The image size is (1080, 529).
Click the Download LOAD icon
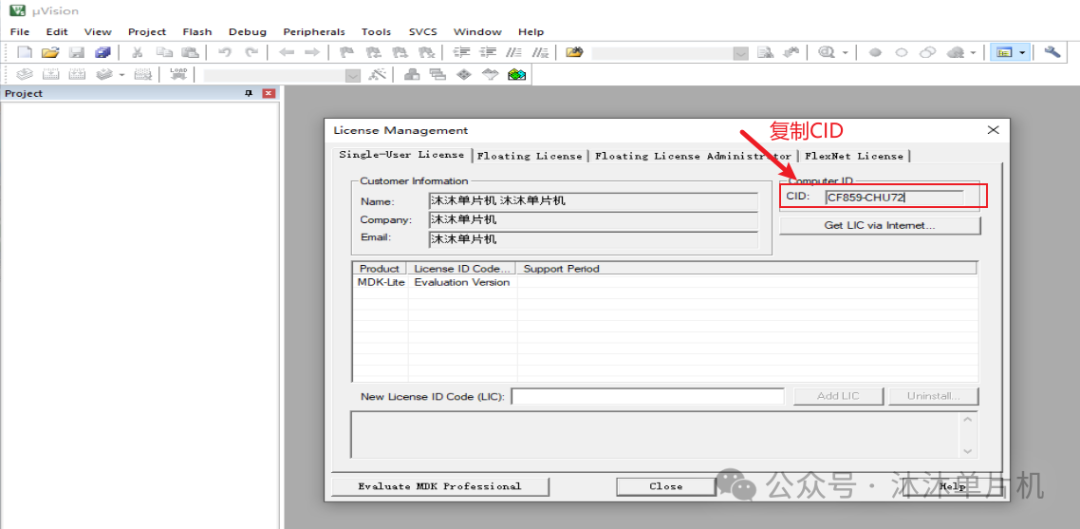178,74
